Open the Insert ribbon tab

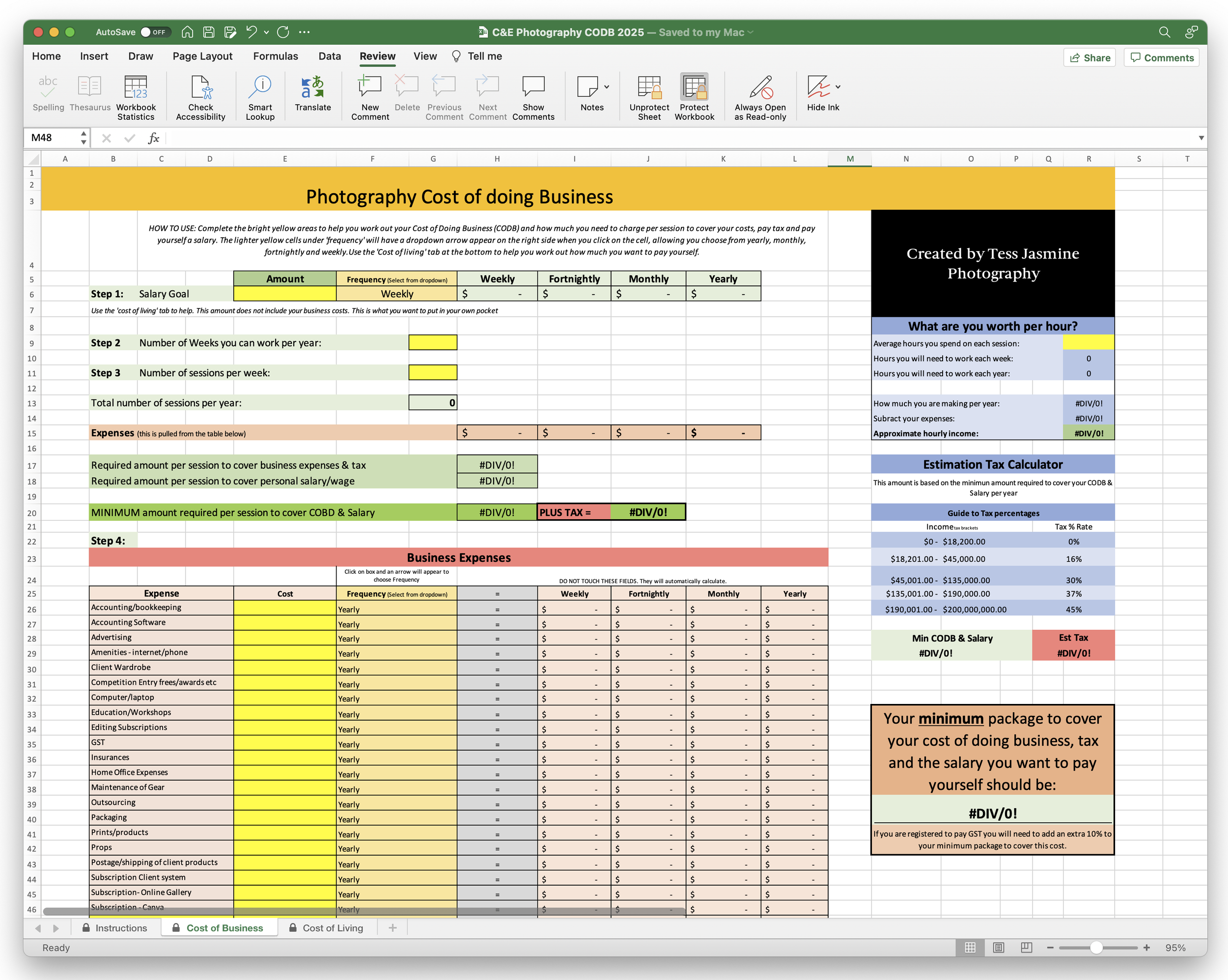click(x=94, y=56)
